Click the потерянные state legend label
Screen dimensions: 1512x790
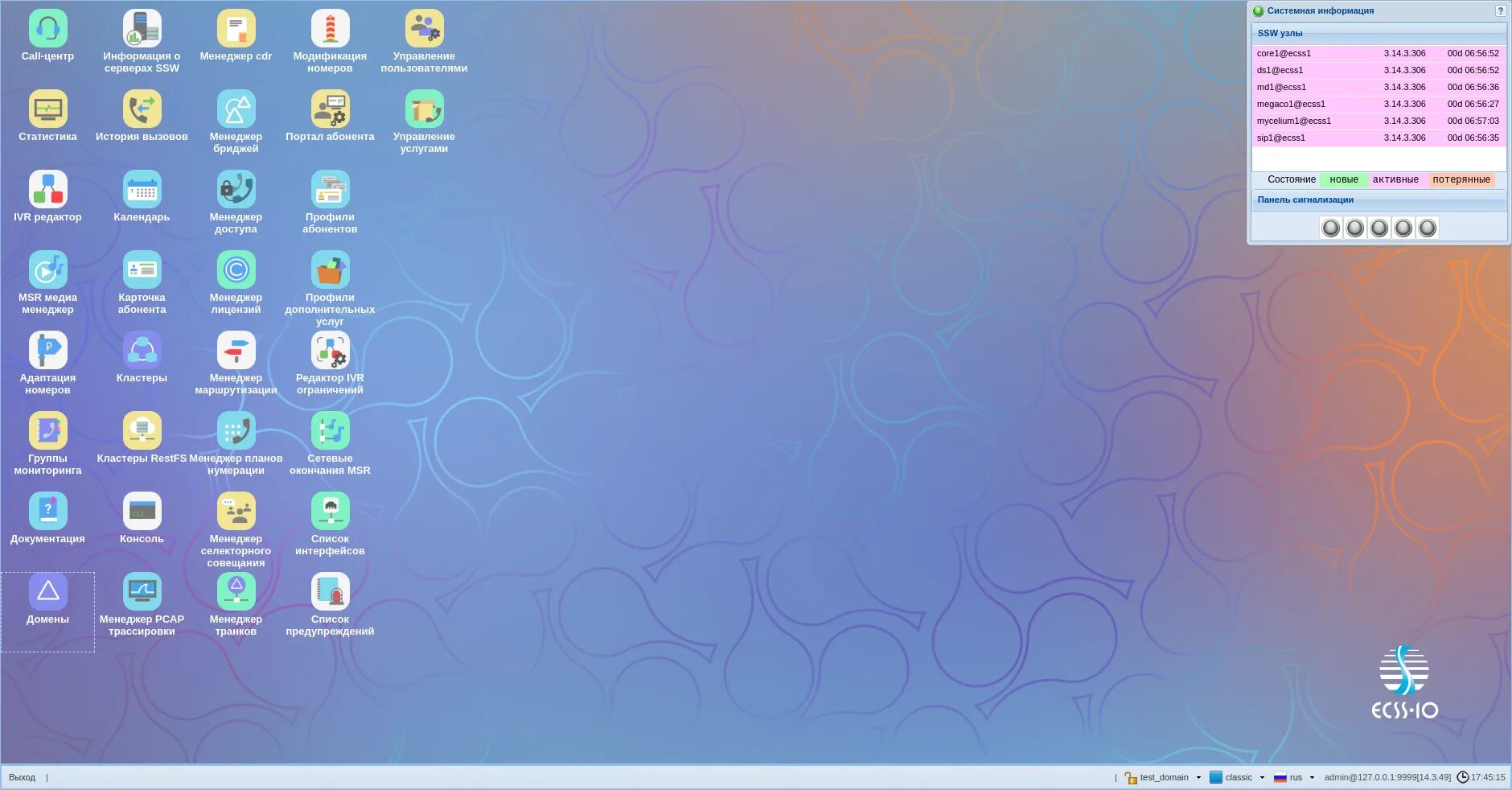pyautogui.click(x=1461, y=179)
